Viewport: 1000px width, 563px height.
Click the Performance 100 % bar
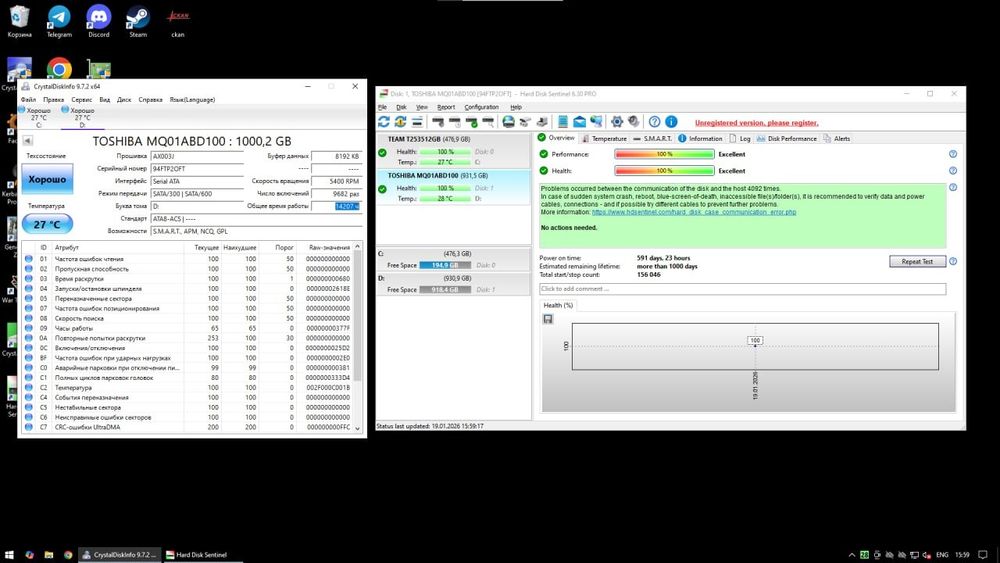664,154
